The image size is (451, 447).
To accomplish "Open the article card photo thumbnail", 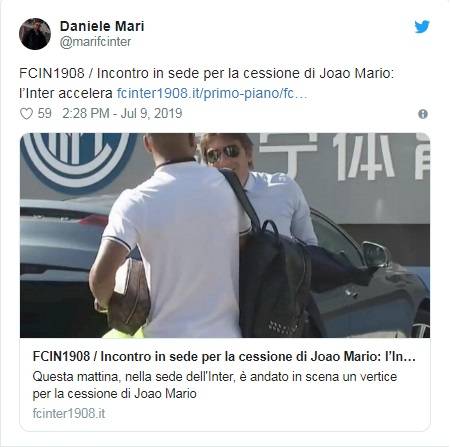I will [x=225, y=235].
